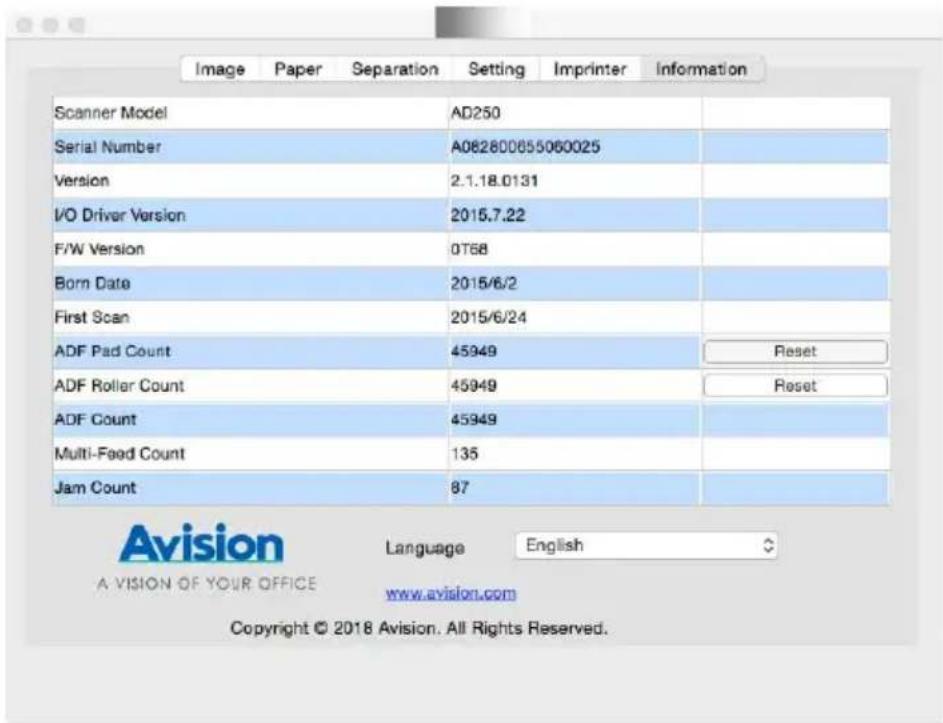This screenshot has width=943, height=723.
Task: Select the Scanner Model row label
Action: coord(111,113)
